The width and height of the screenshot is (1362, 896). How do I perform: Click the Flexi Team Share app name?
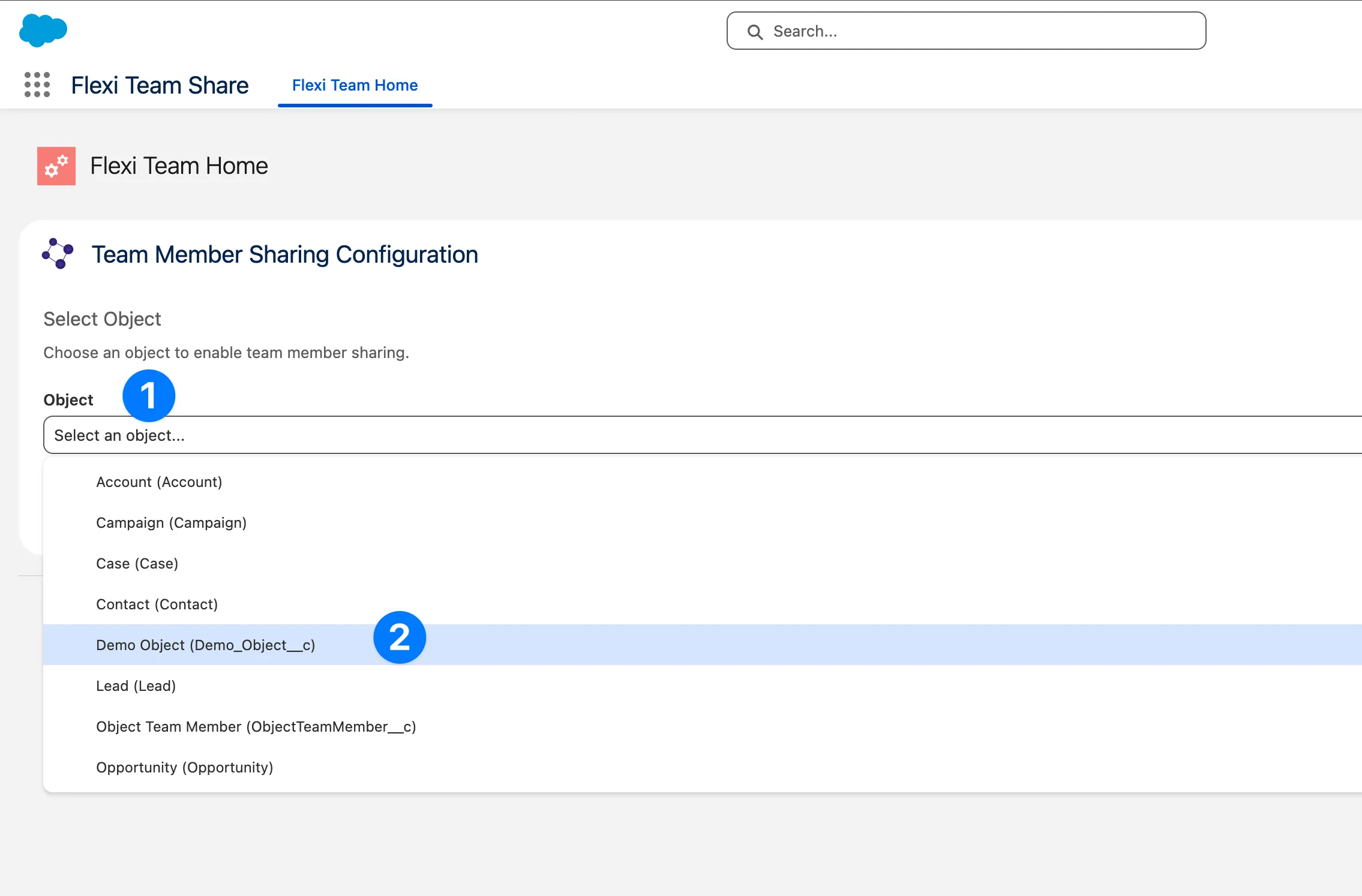click(160, 85)
